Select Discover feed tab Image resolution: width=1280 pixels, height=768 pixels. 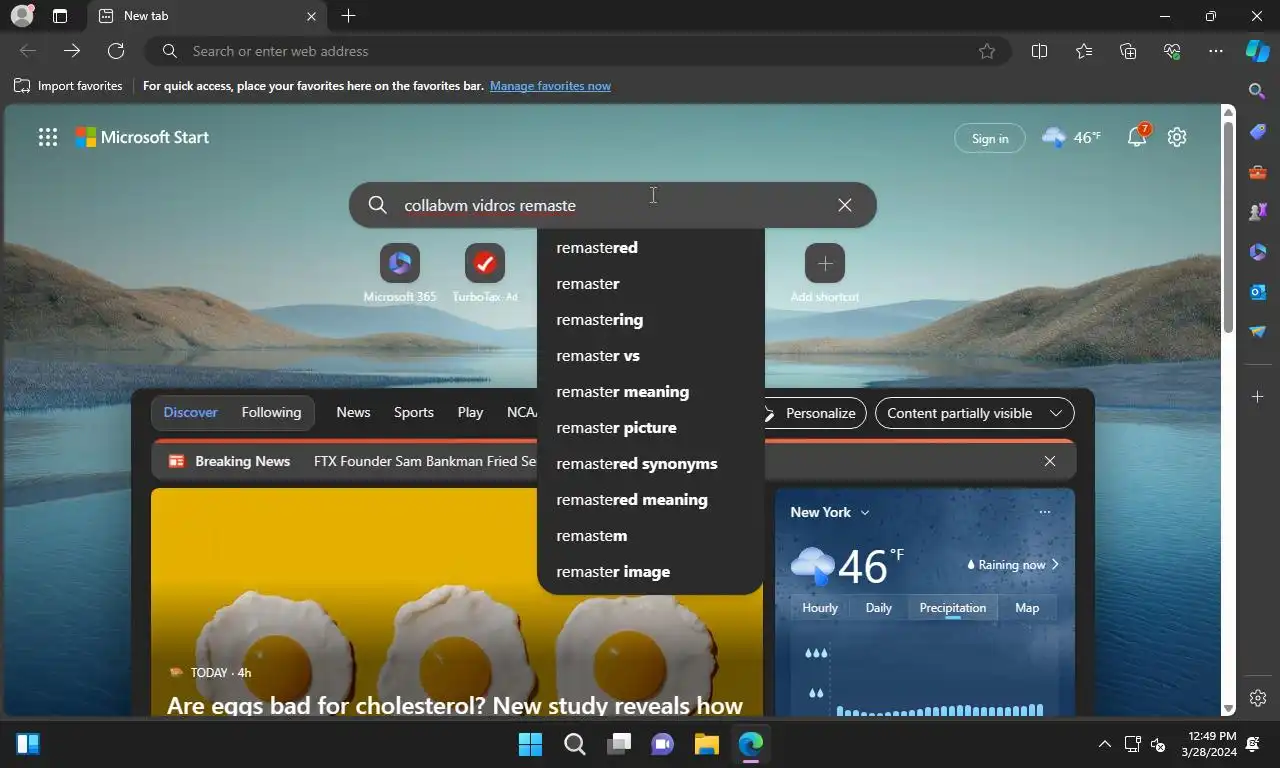pos(191,412)
